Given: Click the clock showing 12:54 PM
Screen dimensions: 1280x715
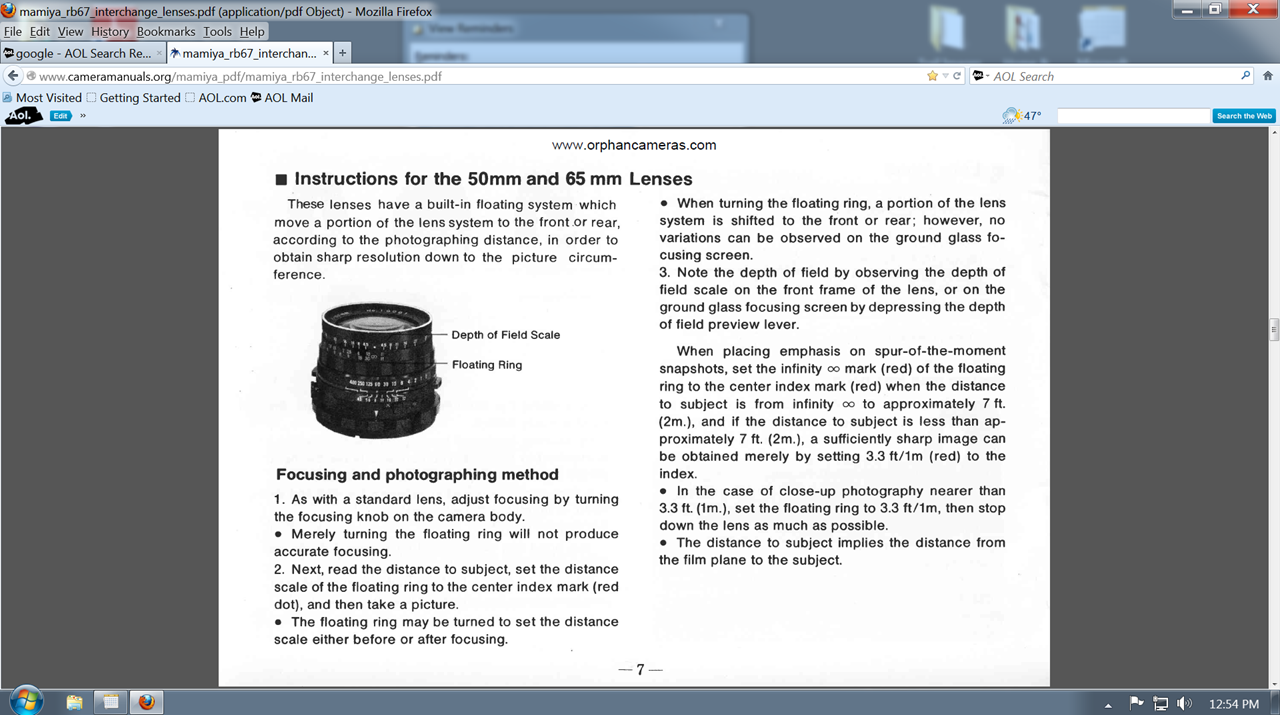Looking at the screenshot, I should tap(1233, 704).
